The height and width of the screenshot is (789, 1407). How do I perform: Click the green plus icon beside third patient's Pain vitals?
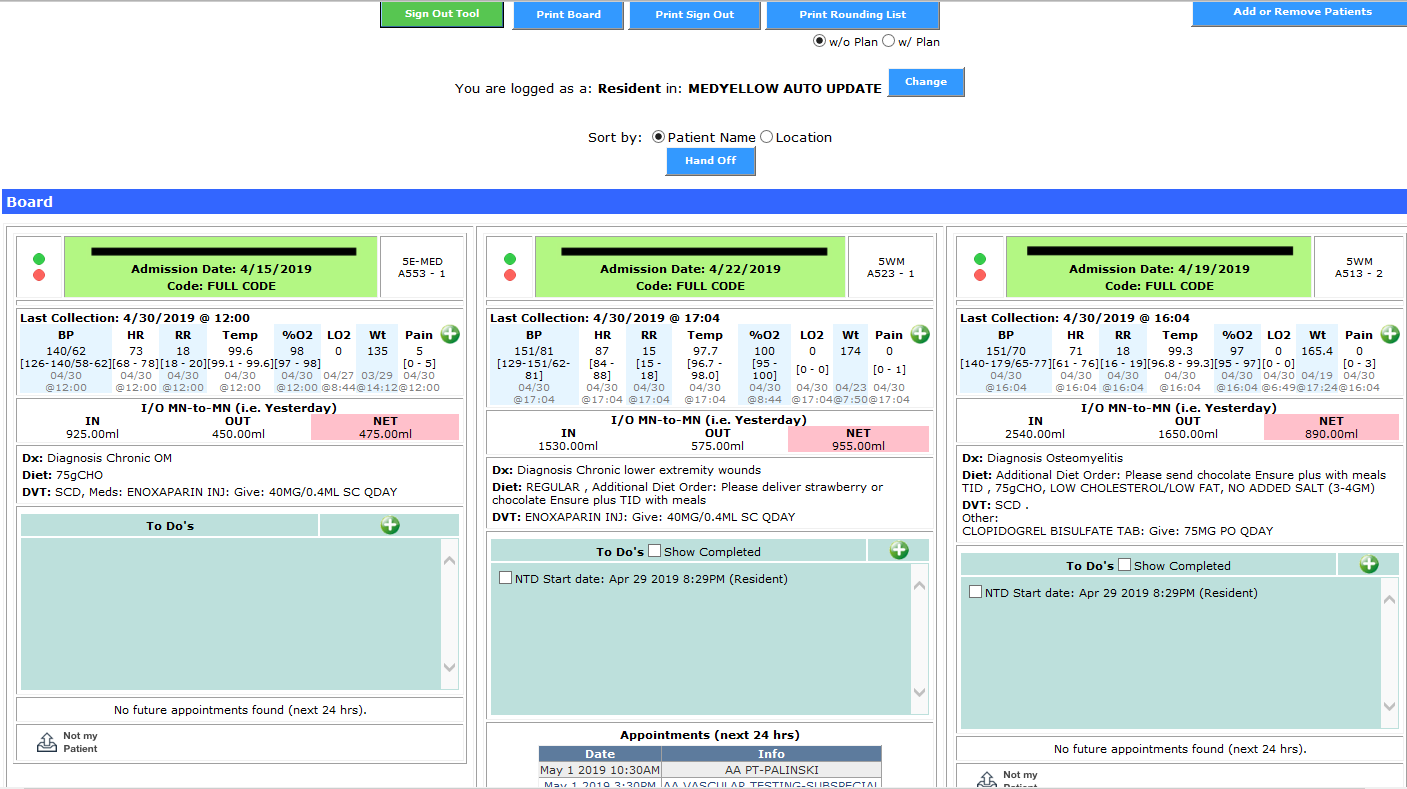pyautogui.click(x=1390, y=335)
